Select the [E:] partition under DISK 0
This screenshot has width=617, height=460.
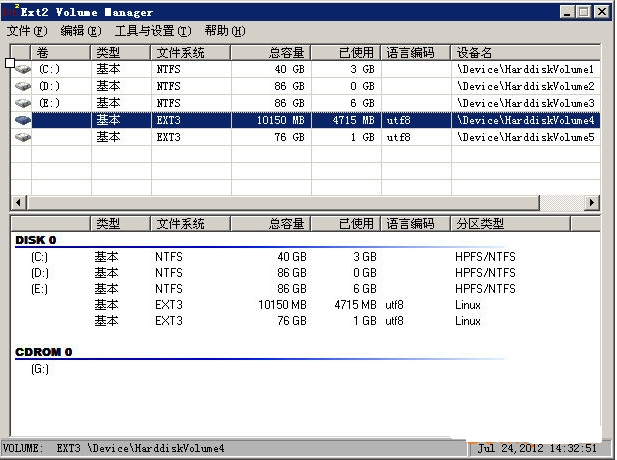[x=39, y=289]
